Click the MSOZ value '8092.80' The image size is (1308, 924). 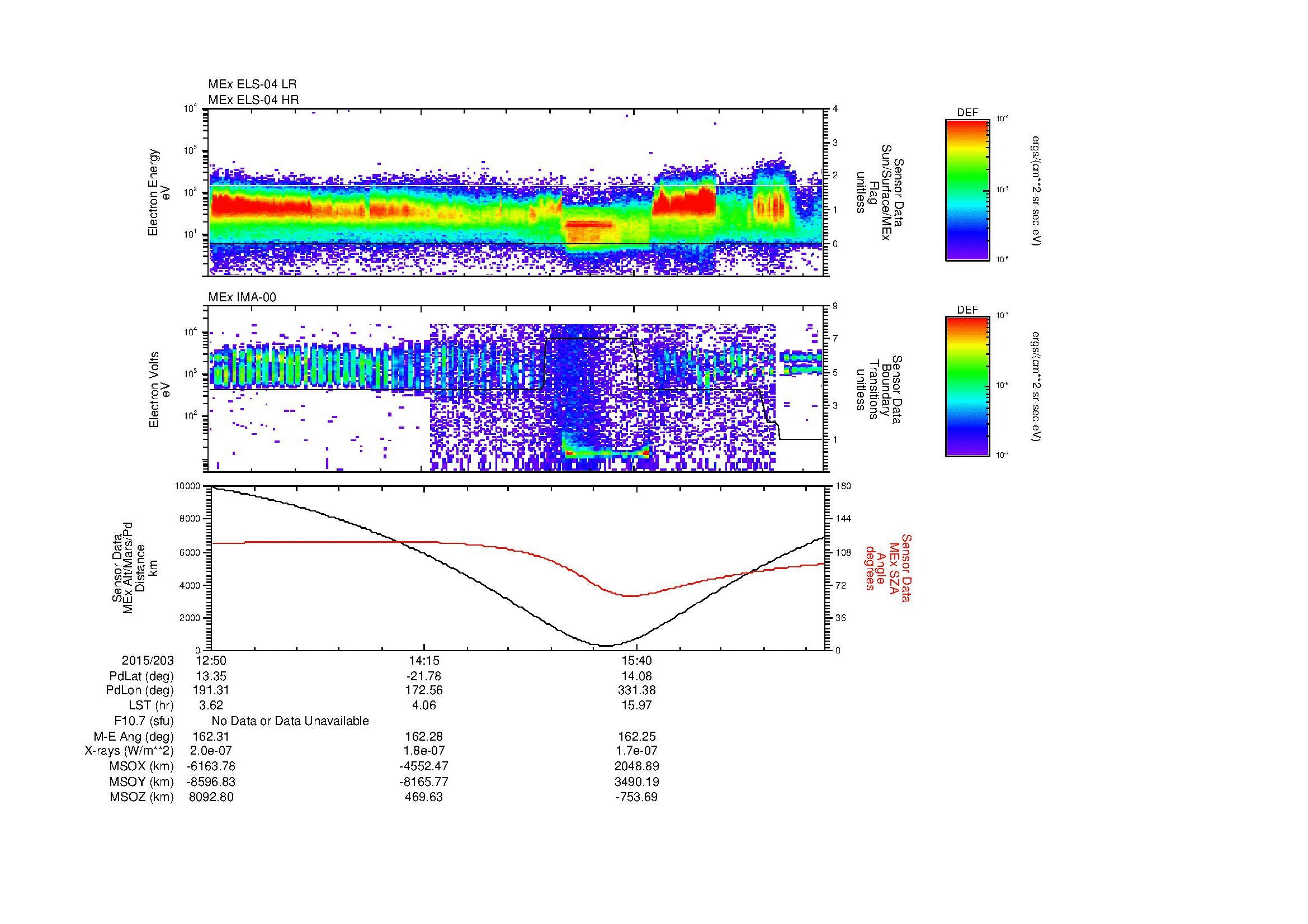(211, 797)
